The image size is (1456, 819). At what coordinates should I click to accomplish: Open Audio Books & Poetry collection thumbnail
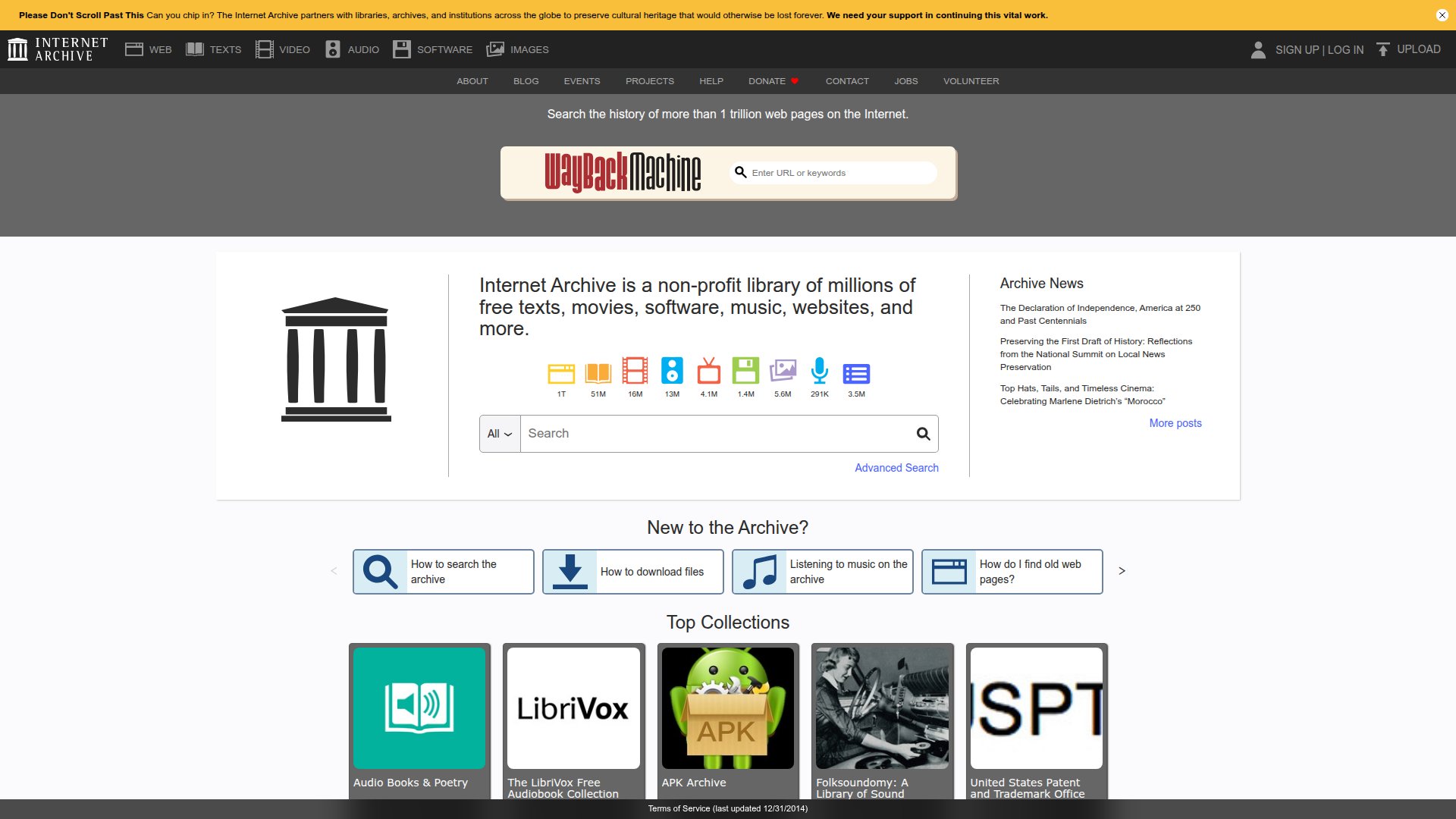tap(419, 708)
